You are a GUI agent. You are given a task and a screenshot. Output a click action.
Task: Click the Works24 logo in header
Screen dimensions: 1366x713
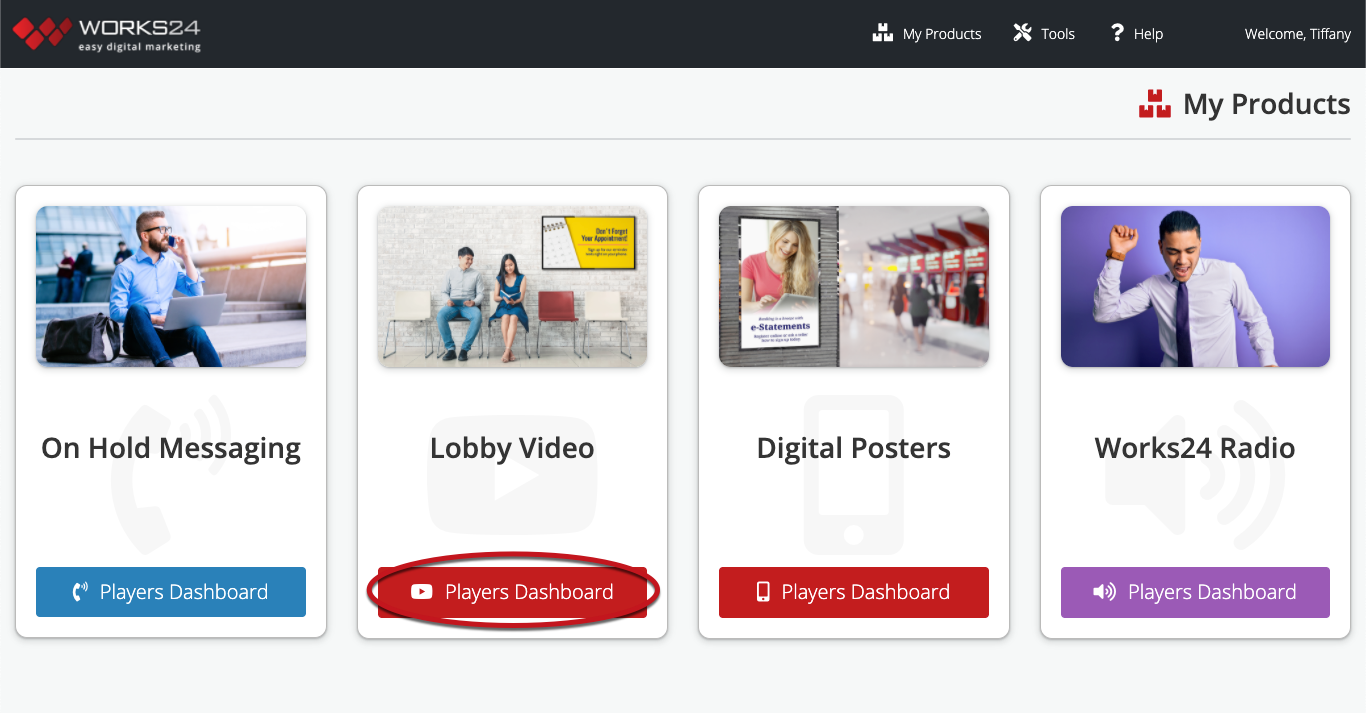107,34
